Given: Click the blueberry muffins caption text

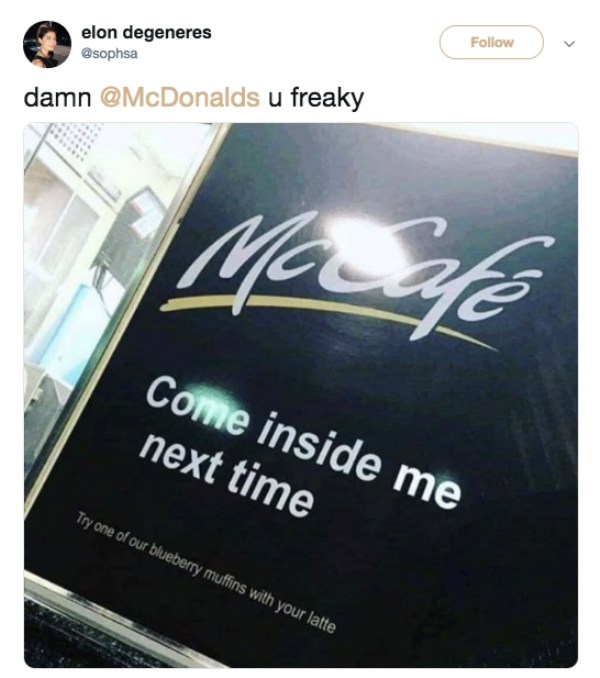Looking at the screenshot, I should (x=206, y=572).
